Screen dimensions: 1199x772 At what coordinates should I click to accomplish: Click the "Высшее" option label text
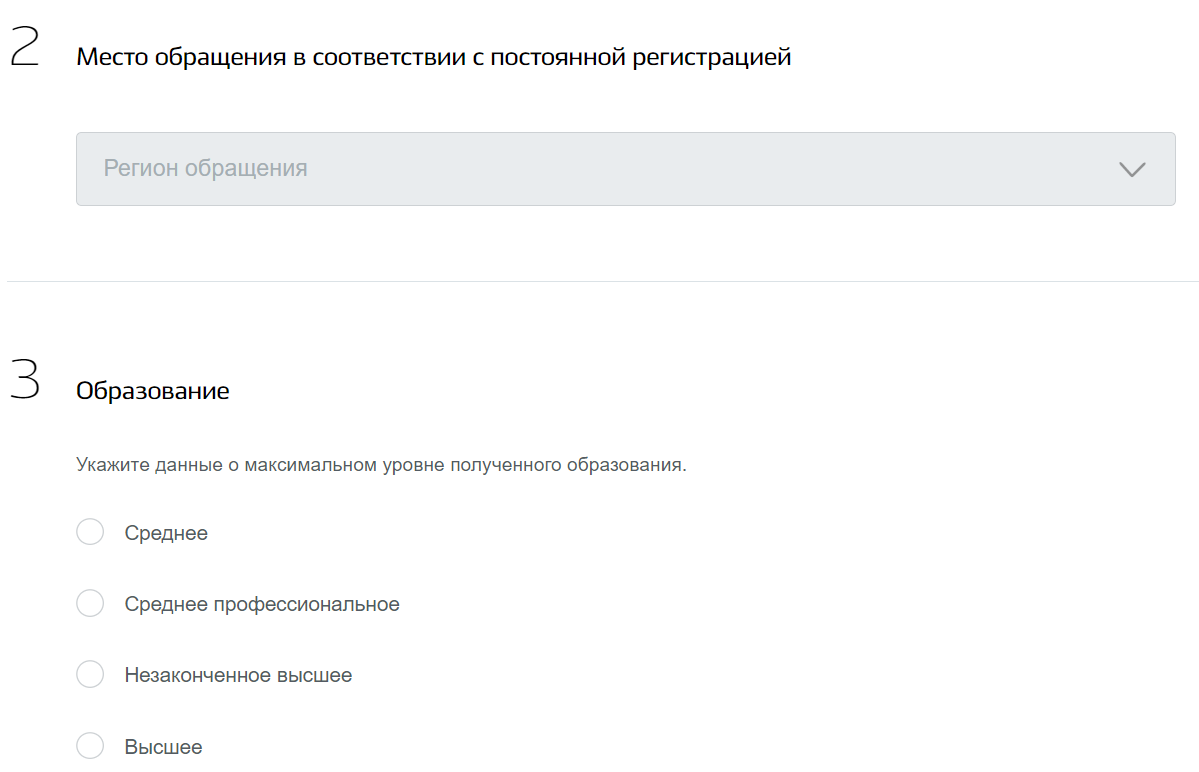[163, 747]
